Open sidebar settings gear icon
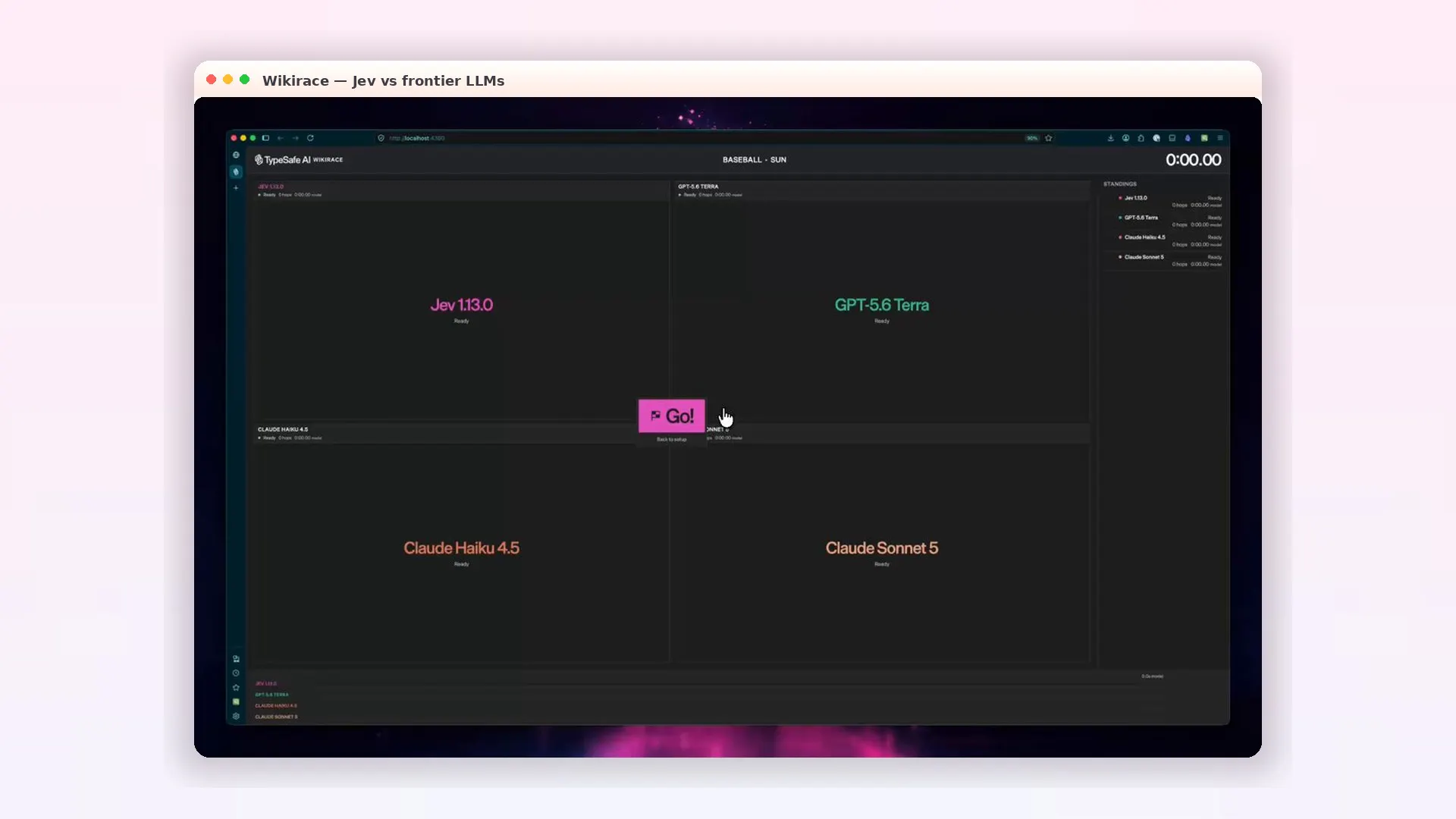Image resolution: width=1456 pixels, height=819 pixels. click(x=236, y=716)
